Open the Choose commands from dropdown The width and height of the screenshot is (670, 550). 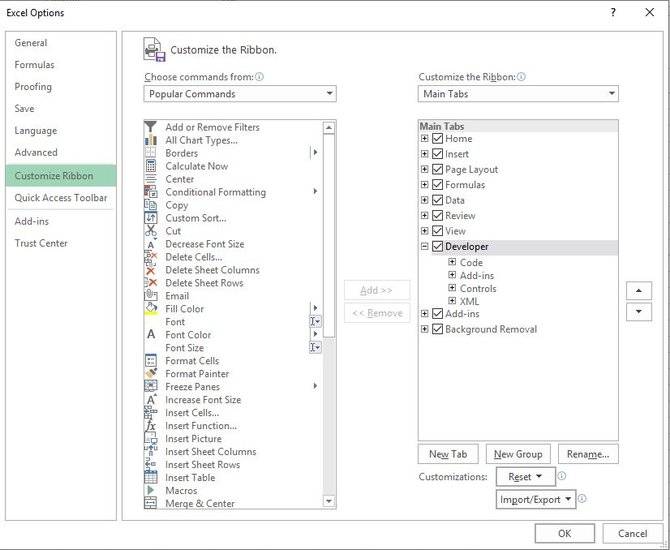pyautogui.click(x=240, y=94)
